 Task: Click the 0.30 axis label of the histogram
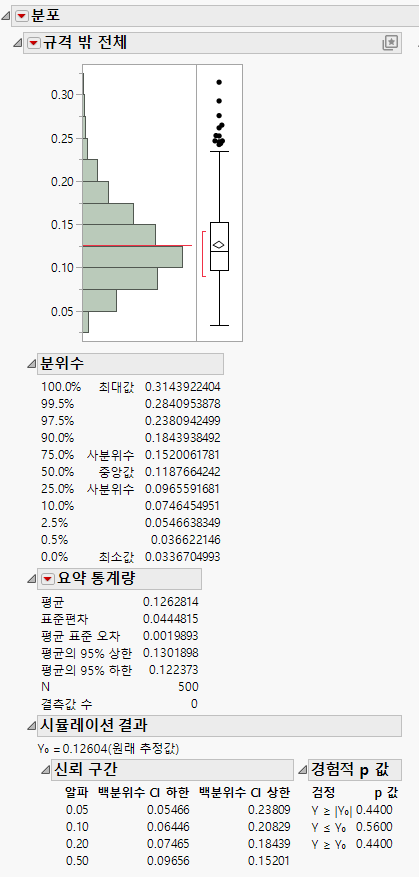click(63, 95)
